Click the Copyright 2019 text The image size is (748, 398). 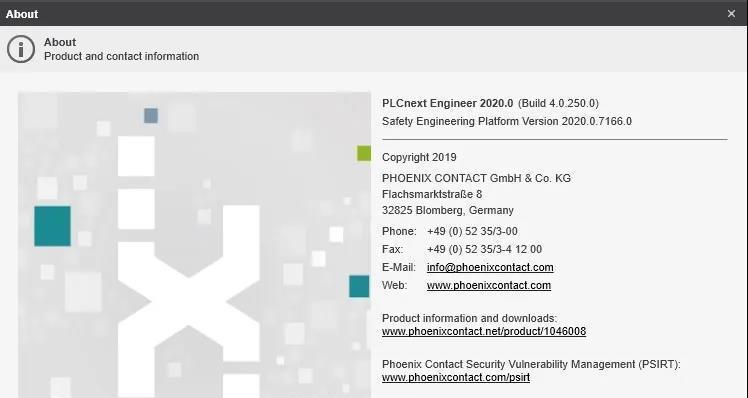(419, 157)
